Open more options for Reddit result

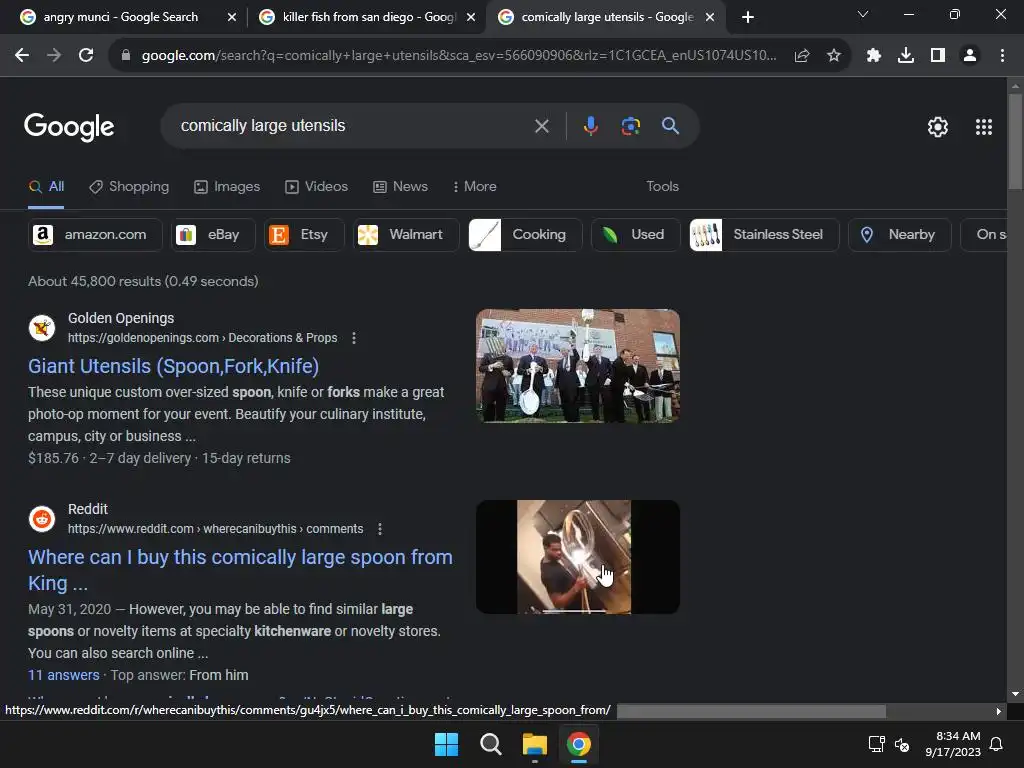tap(380, 529)
